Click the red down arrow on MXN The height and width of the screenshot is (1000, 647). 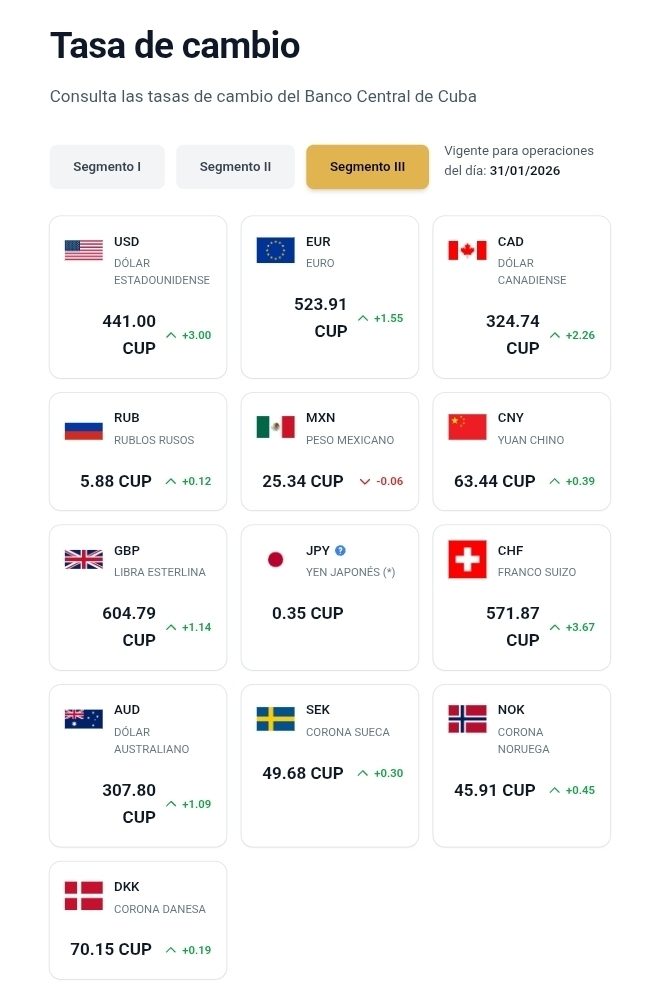click(x=365, y=482)
